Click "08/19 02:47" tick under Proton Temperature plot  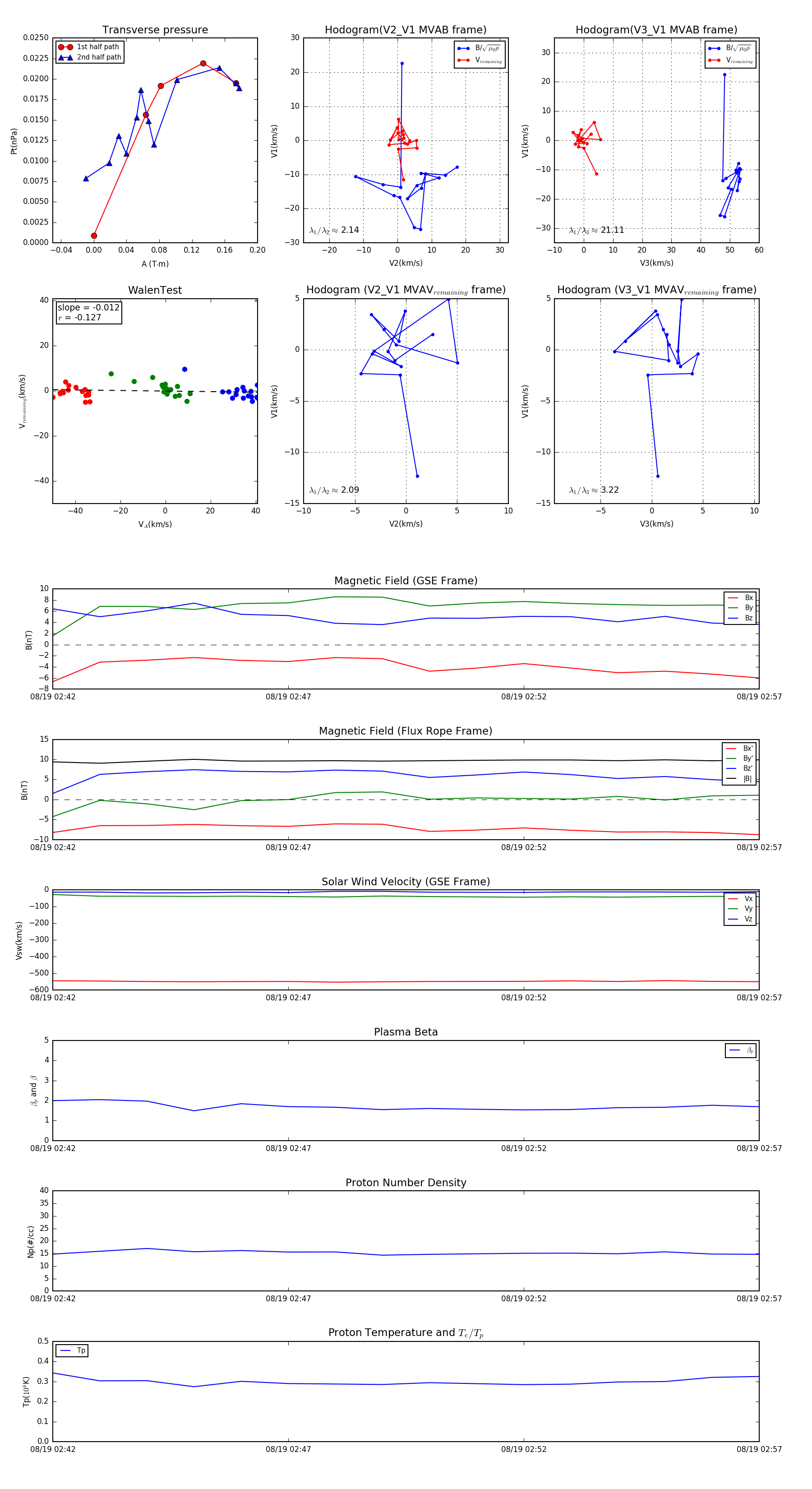pyautogui.click(x=288, y=1450)
